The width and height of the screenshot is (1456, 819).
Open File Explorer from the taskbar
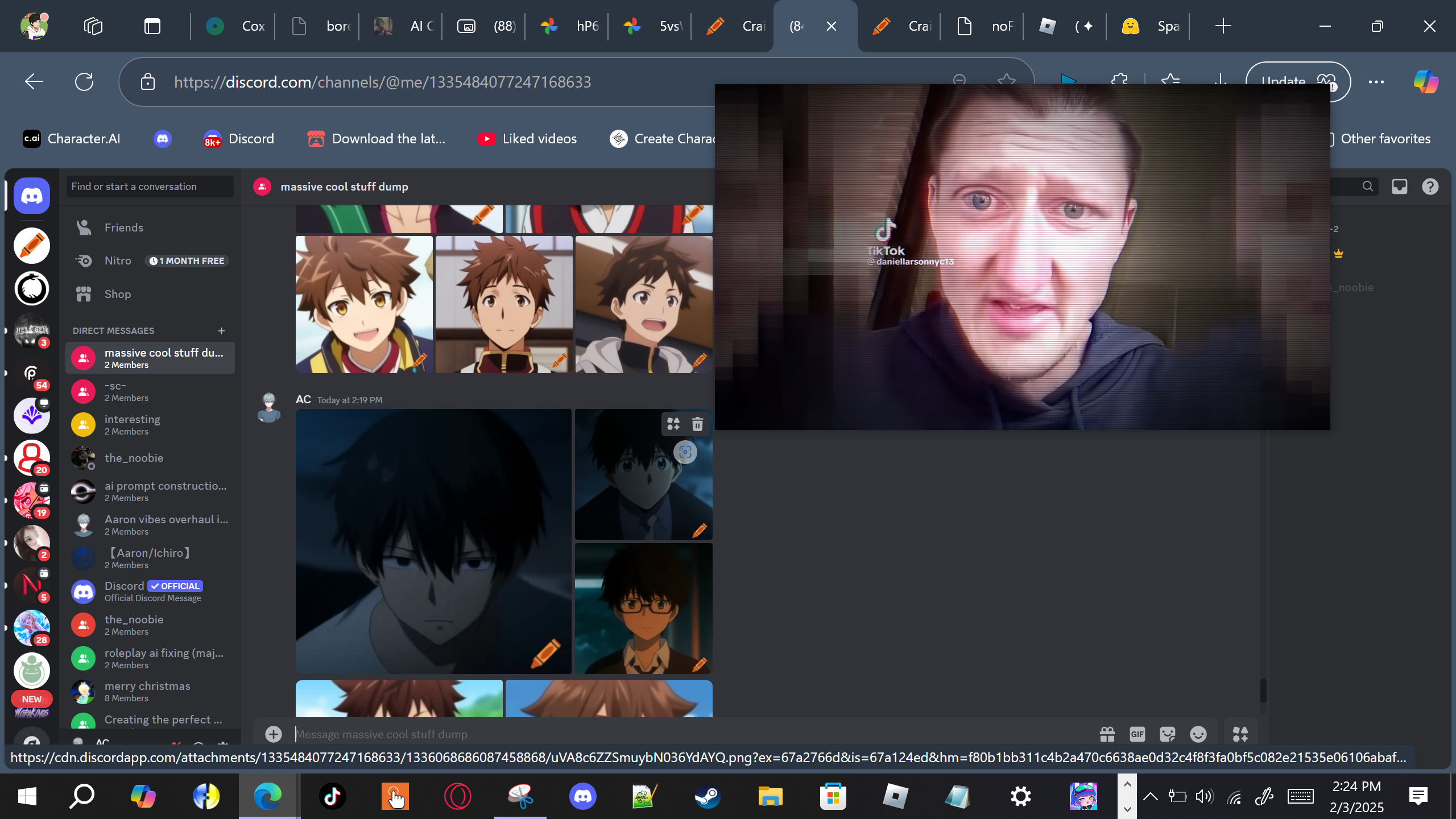point(770,796)
